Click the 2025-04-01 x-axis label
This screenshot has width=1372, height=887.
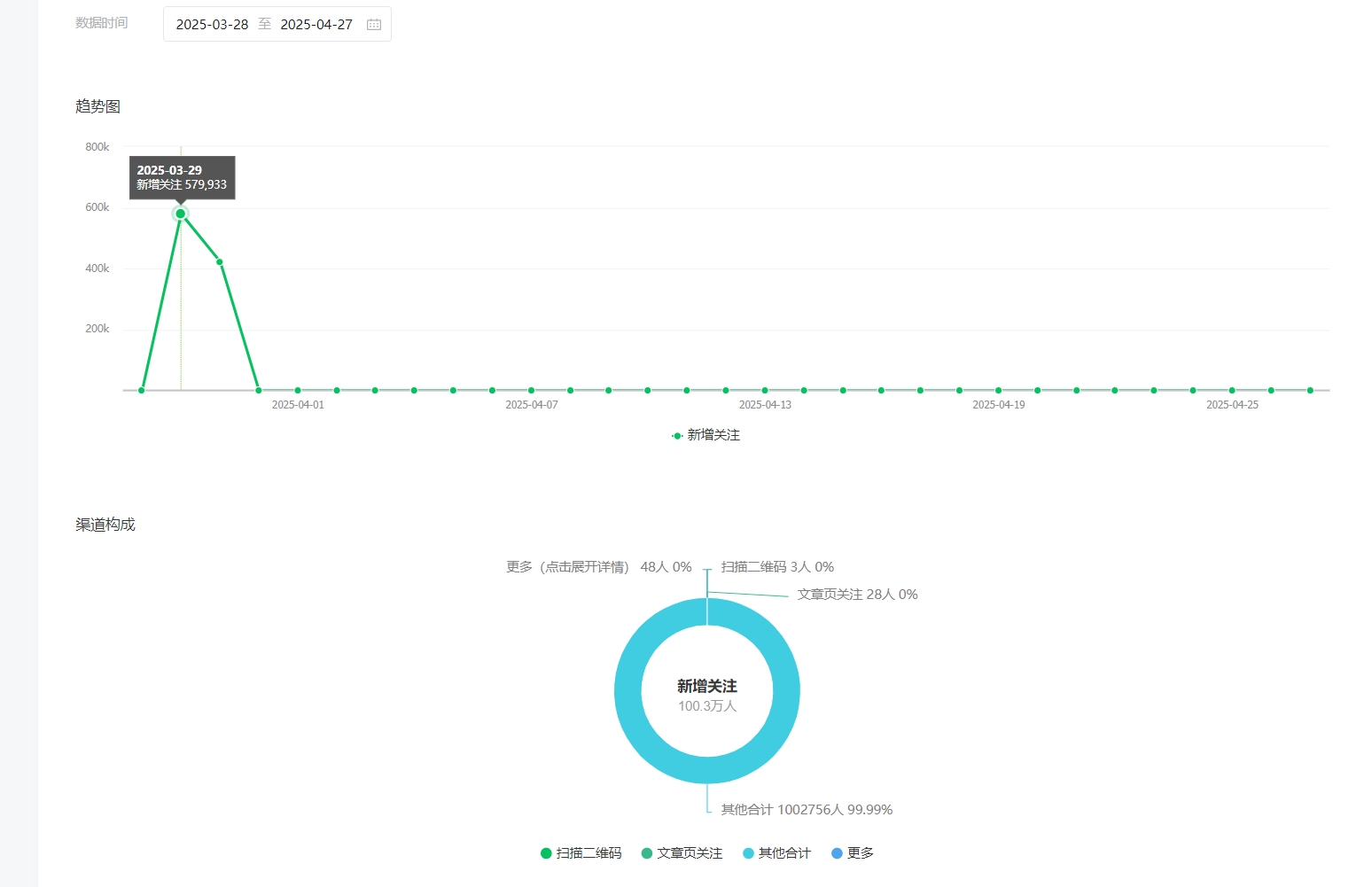[x=298, y=405]
